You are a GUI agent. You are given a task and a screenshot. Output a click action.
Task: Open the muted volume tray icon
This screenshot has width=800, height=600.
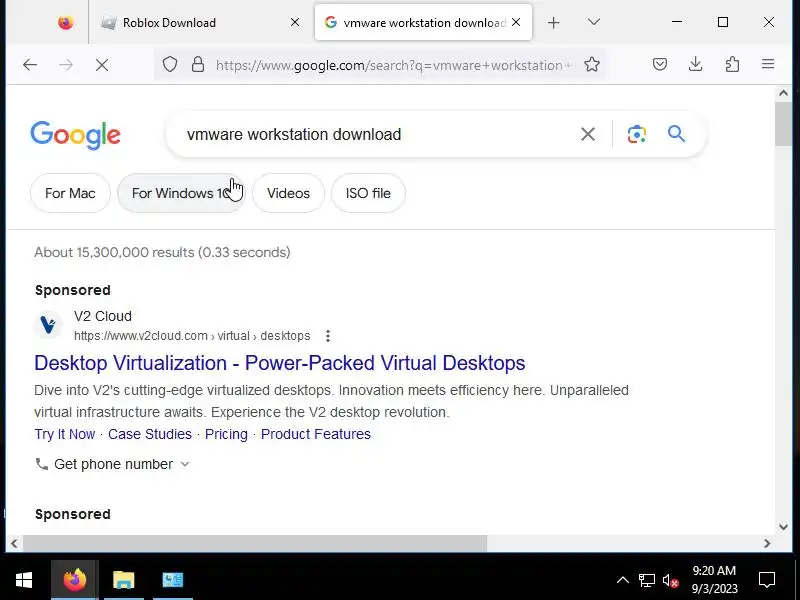670,580
